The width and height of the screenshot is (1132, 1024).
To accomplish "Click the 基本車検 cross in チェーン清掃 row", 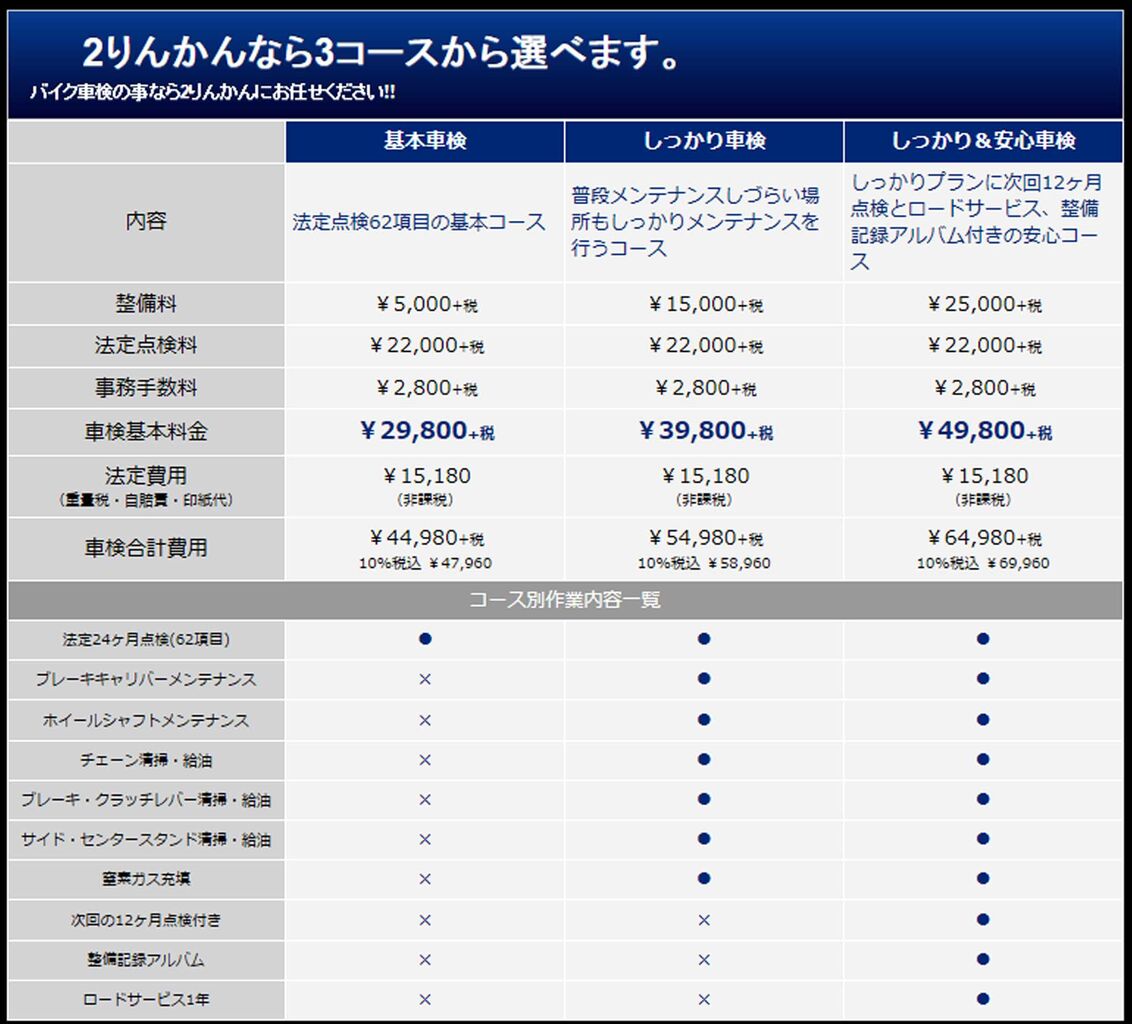I will (425, 760).
